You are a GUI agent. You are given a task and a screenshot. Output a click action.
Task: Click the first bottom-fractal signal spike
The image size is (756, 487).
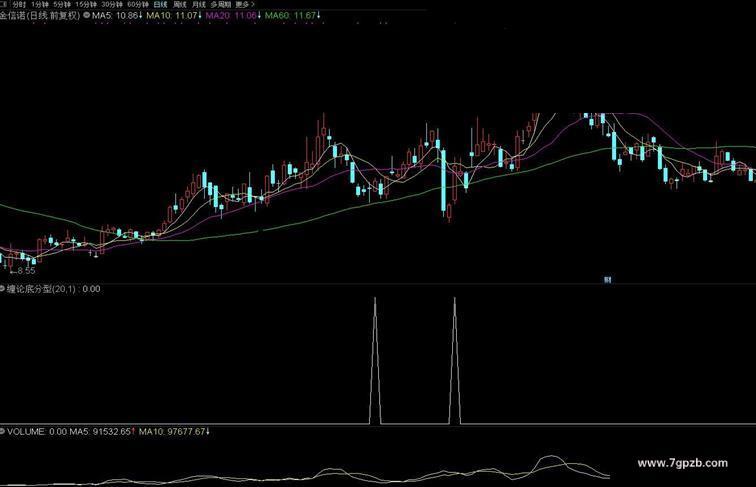point(375,361)
